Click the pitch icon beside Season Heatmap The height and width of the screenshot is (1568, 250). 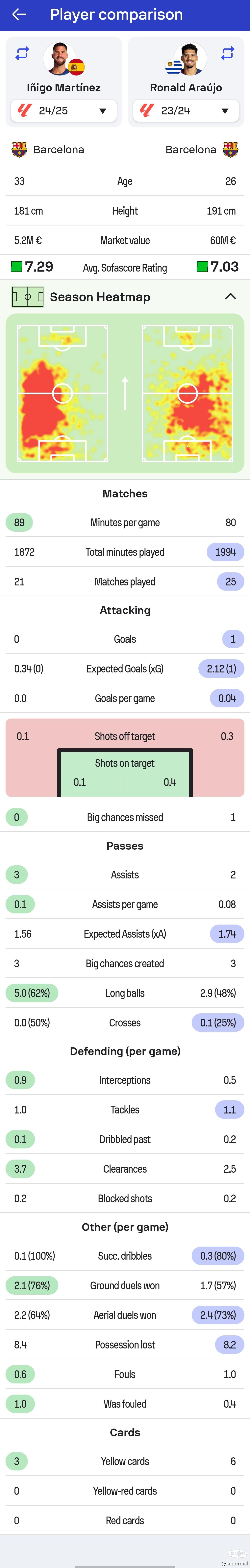[x=27, y=297]
